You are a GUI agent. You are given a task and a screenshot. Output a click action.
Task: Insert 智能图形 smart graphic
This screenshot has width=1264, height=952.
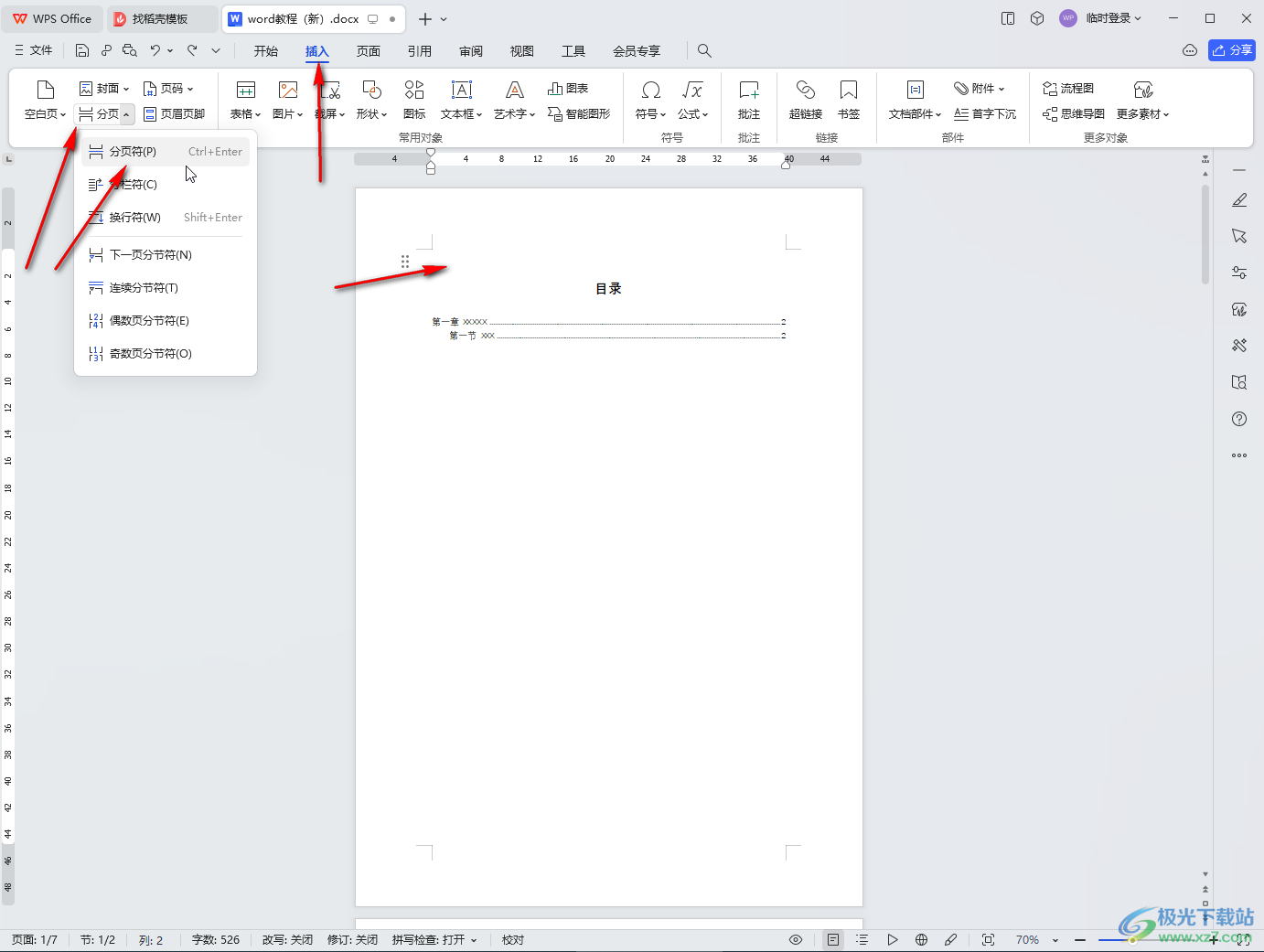[x=579, y=114]
